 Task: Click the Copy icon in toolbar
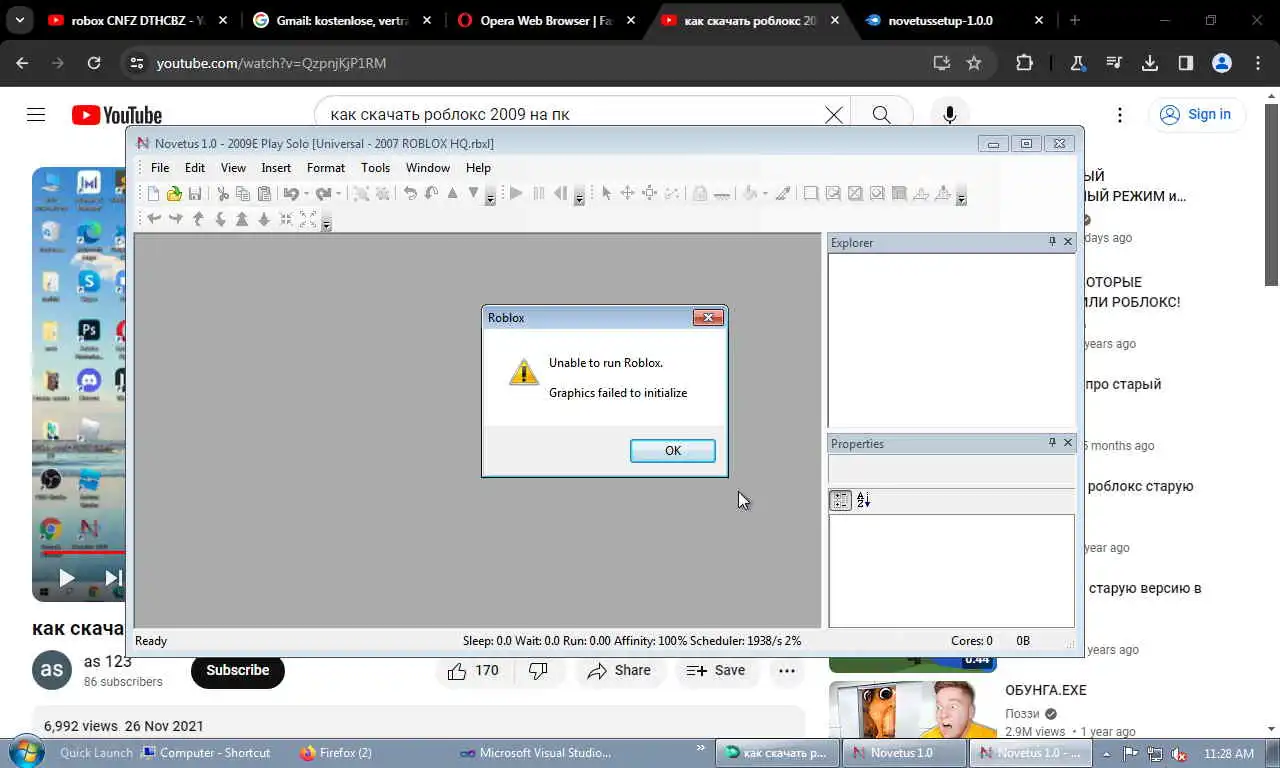[x=243, y=194]
